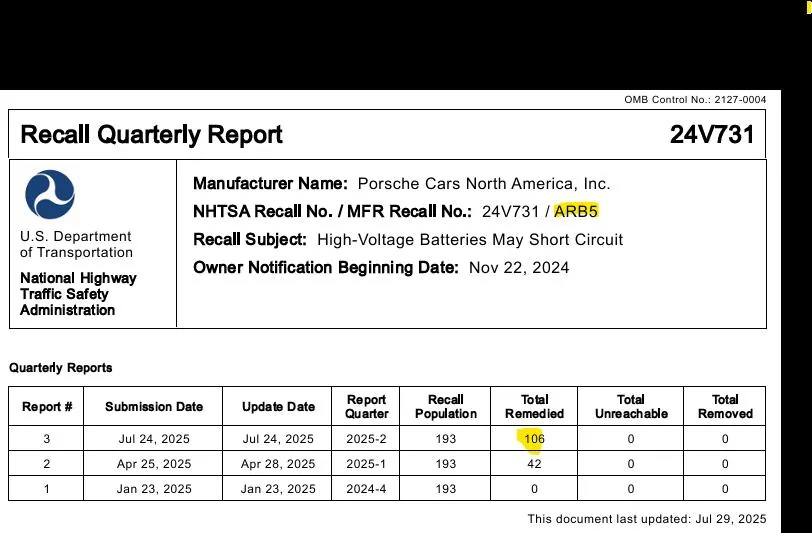812x533 pixels.
Task: Click the highlighted 106 remedied value
Action: click(534, 439)
